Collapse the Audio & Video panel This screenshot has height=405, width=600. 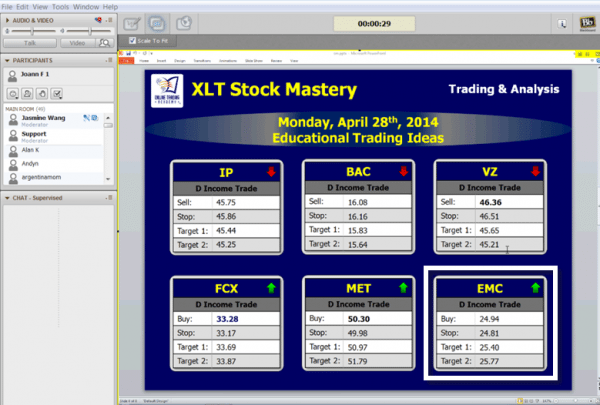[5, 19]
